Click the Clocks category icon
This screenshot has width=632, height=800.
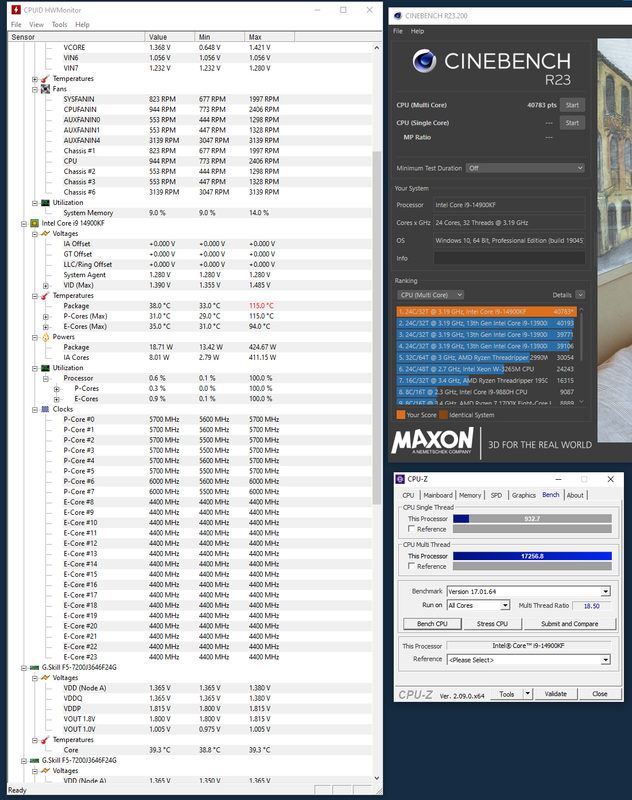pos(45,409)
